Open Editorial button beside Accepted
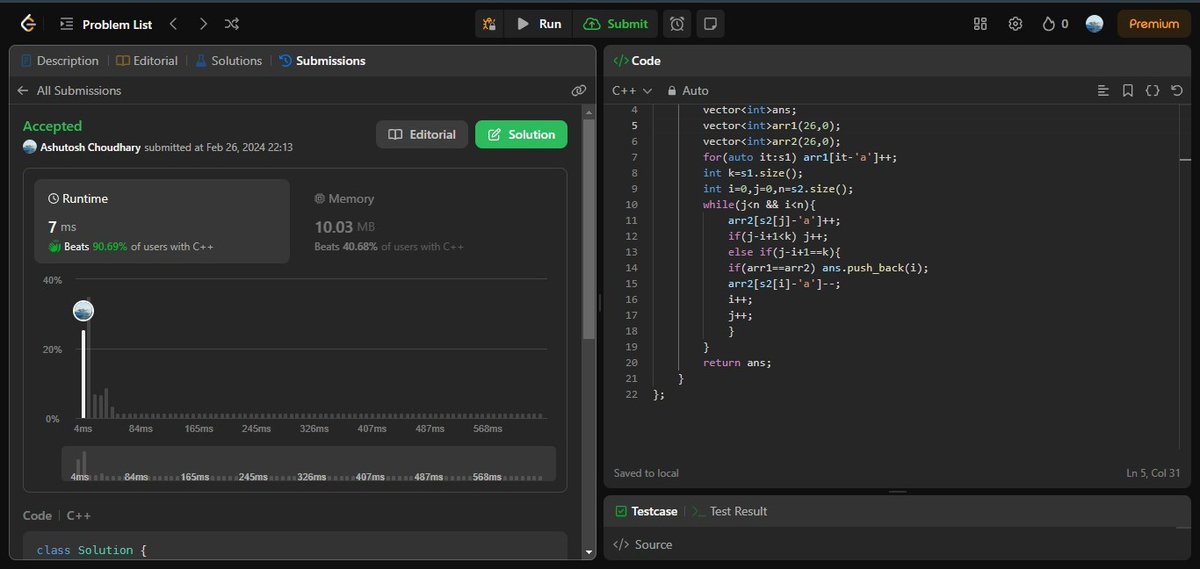Image resolution: width=1200 pixels, height=569 pixels. [x=422, y=134]
